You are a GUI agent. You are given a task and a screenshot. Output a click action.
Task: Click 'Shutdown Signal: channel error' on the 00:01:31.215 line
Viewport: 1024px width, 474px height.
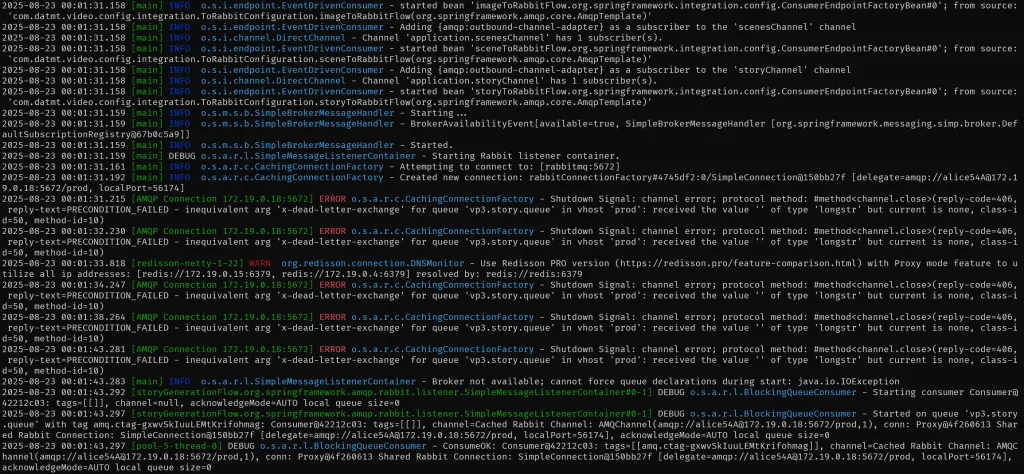point(631,198)
